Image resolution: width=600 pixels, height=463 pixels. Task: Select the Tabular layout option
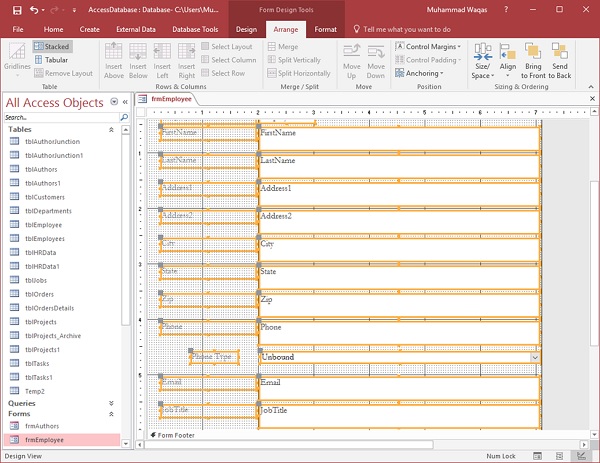point(51,60)
